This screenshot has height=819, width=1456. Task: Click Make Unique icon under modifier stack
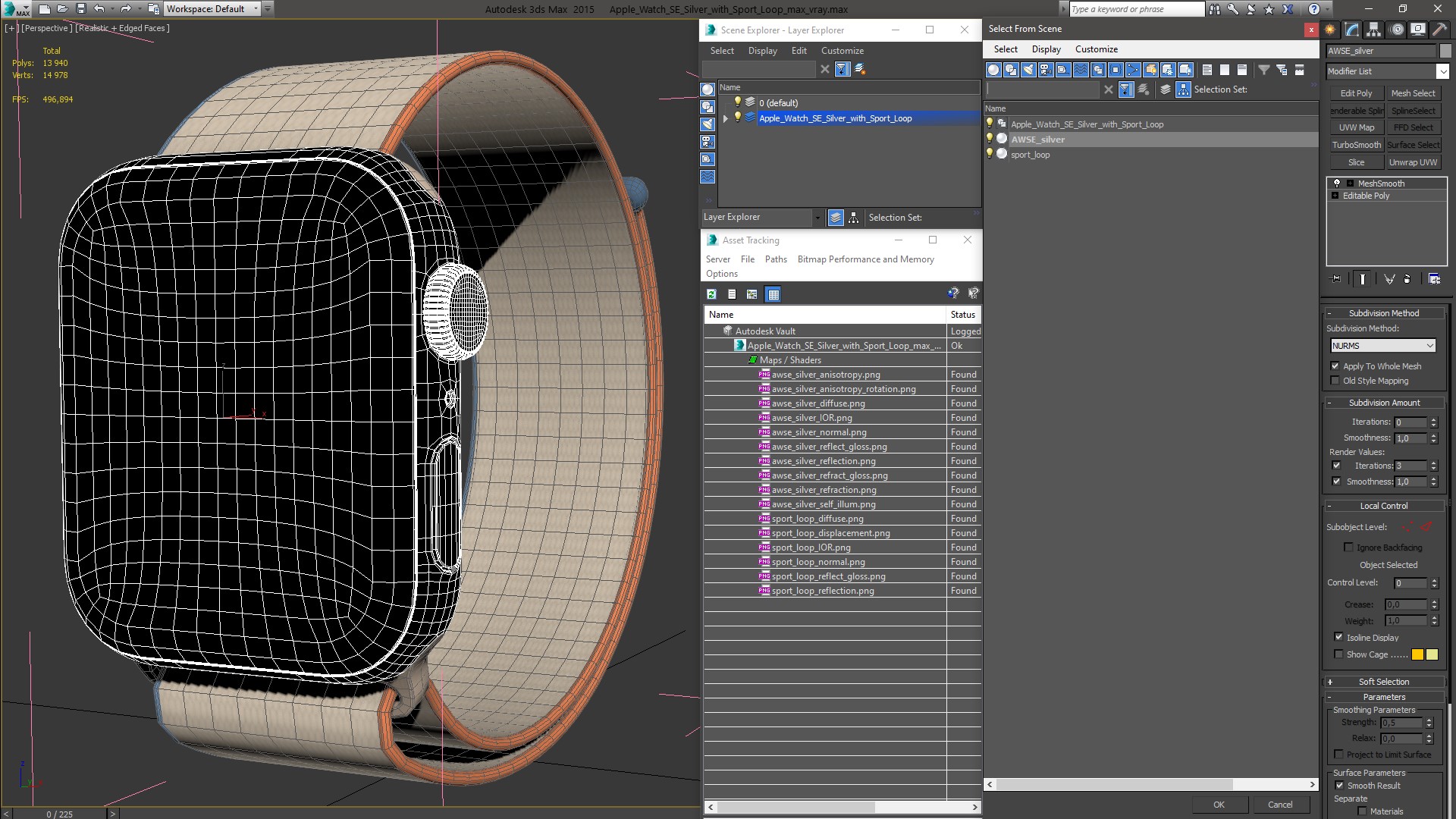pos(1389,279)
